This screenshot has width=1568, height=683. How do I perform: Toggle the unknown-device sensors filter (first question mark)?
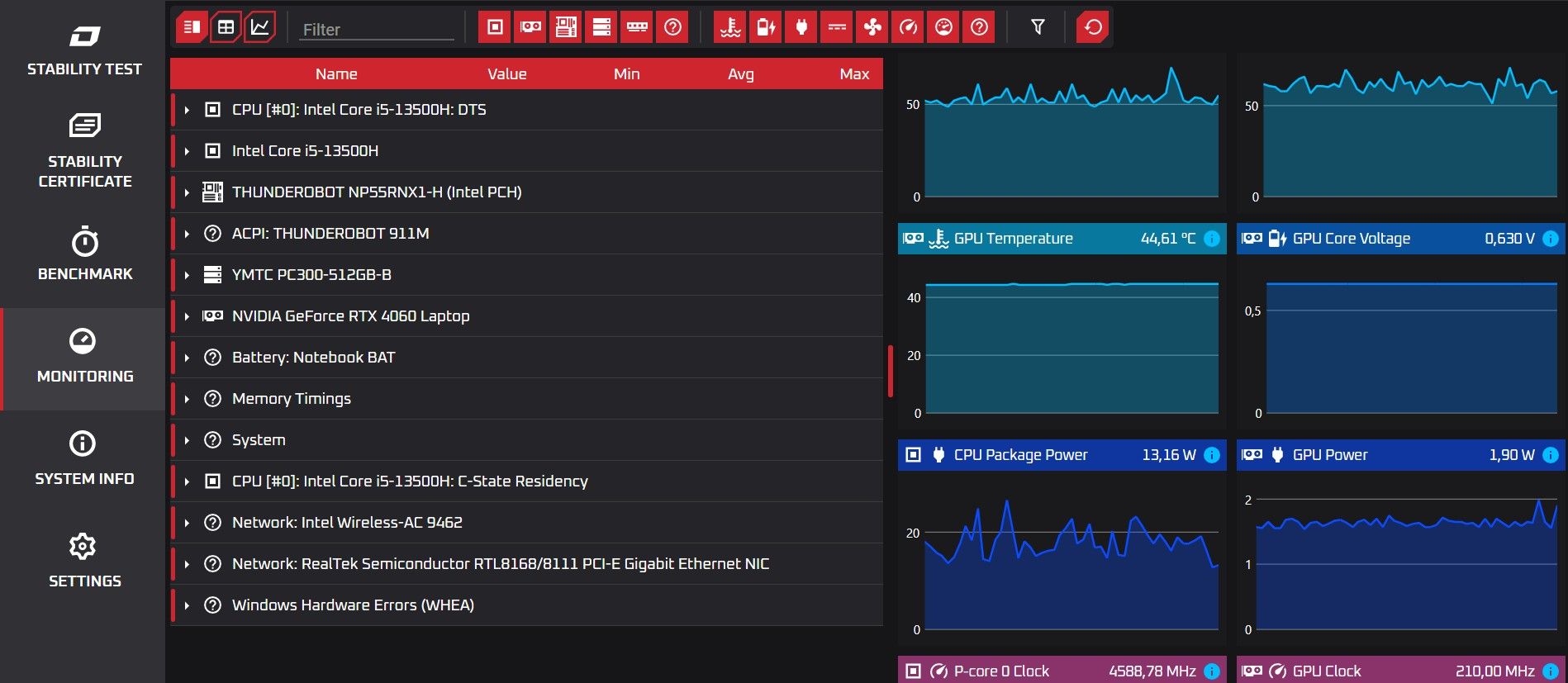tap(672, 27)
